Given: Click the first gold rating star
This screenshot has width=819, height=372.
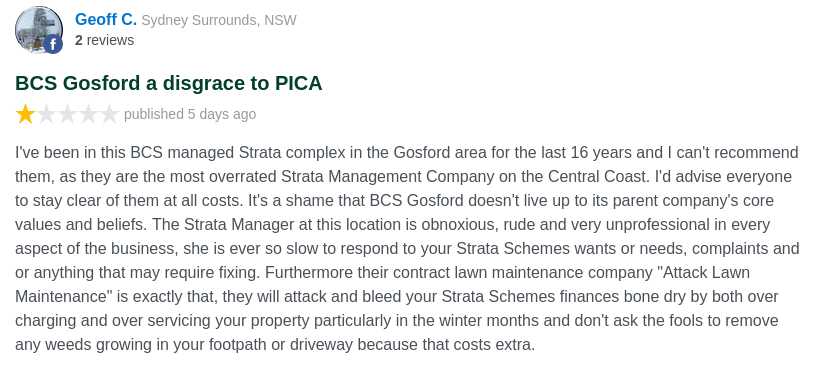Looking at the screenshot, I should 25,114.
